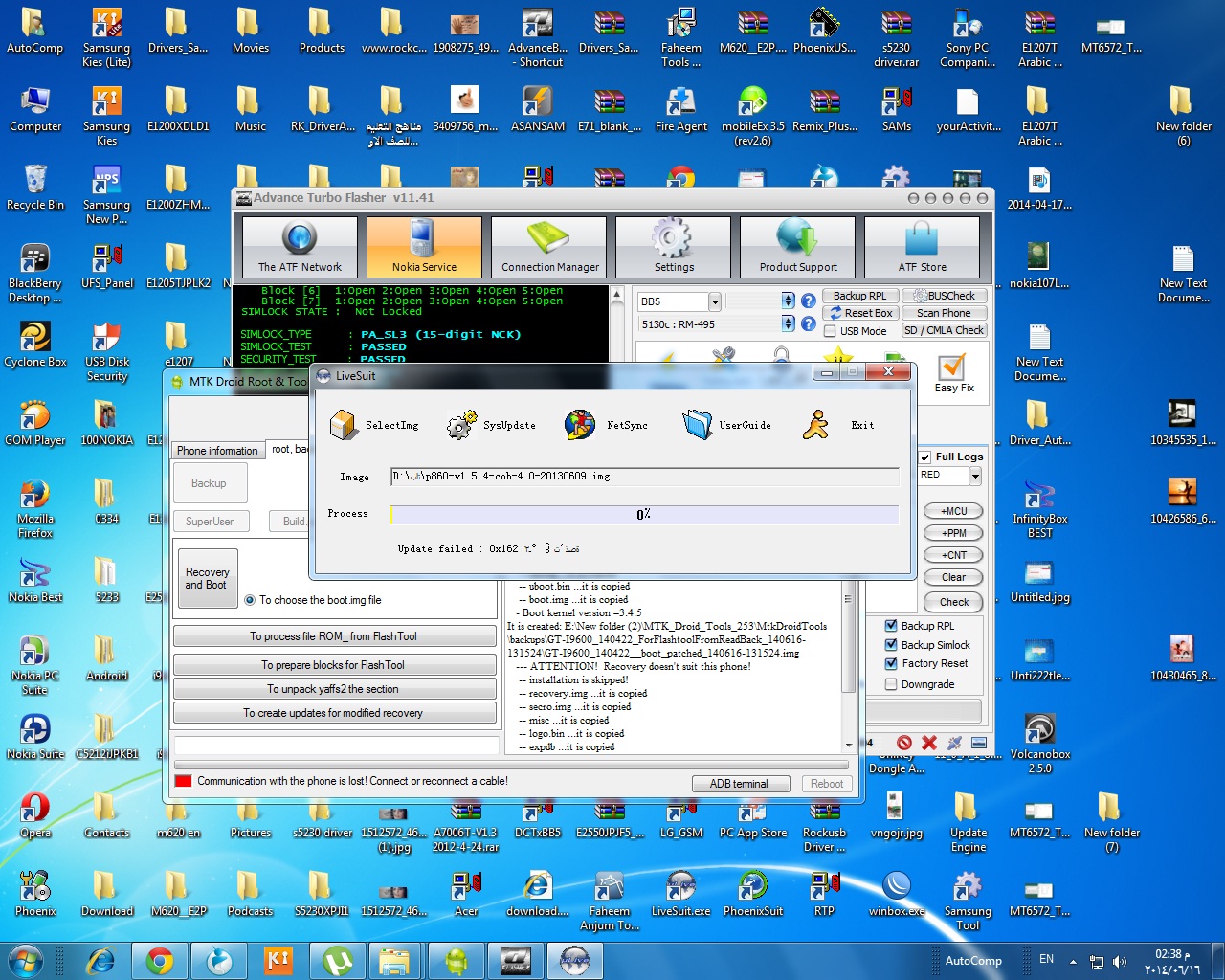
Task: Click the Check button in ATF
Action: 953,602
